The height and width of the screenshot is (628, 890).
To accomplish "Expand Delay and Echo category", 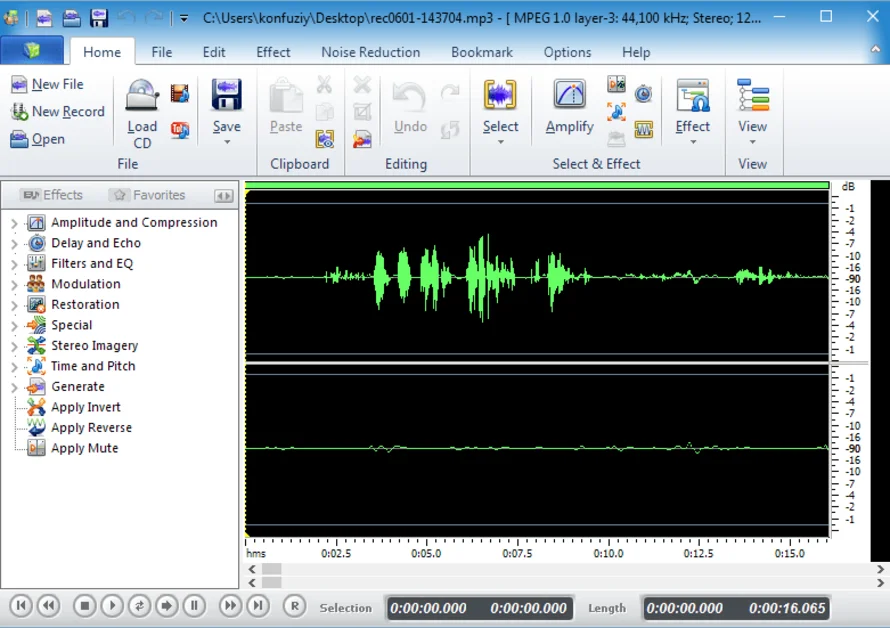I will pos(14,244).
